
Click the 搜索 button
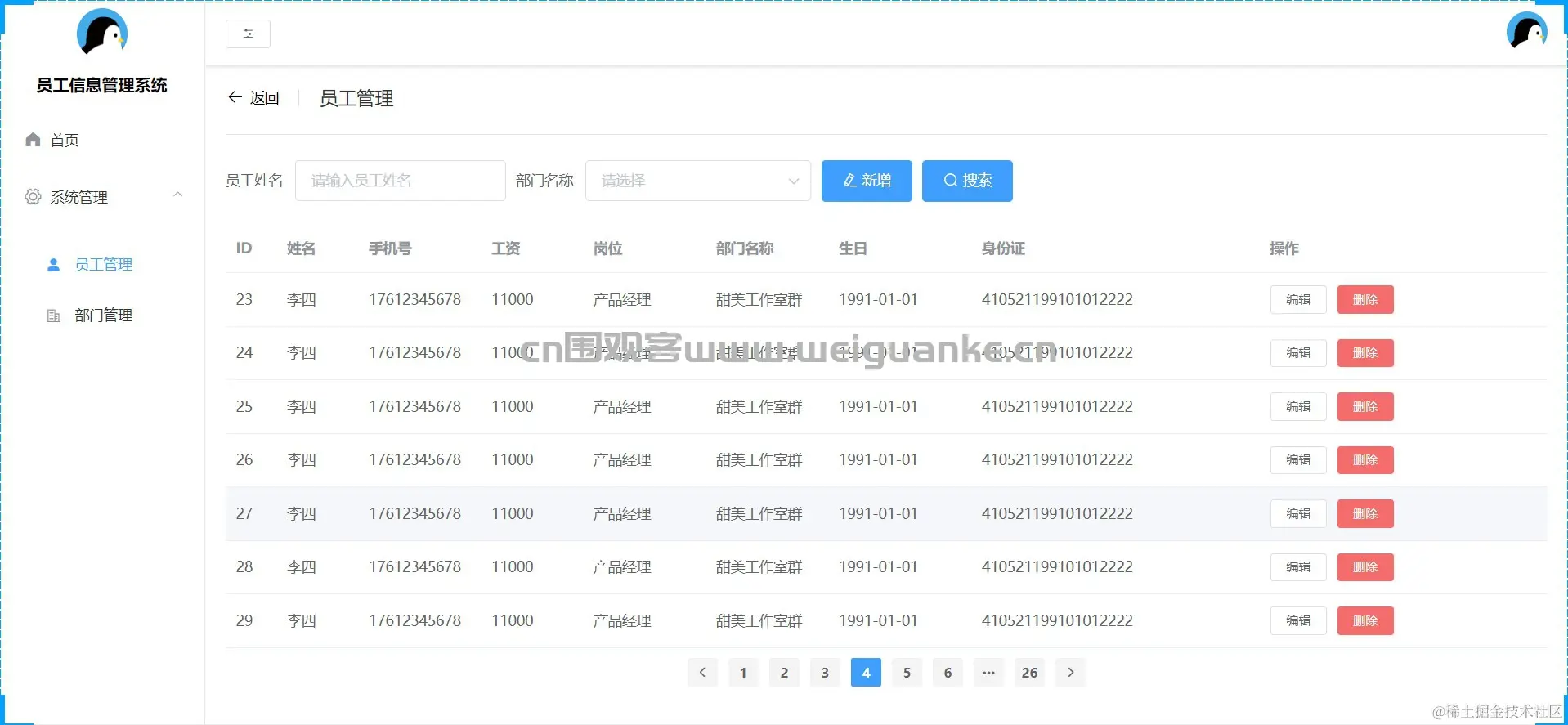click(967, 181)
